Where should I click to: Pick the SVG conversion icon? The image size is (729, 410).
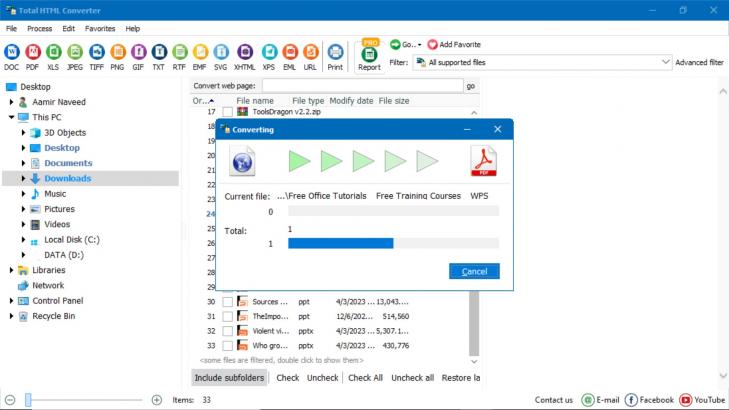click(222, 51)
